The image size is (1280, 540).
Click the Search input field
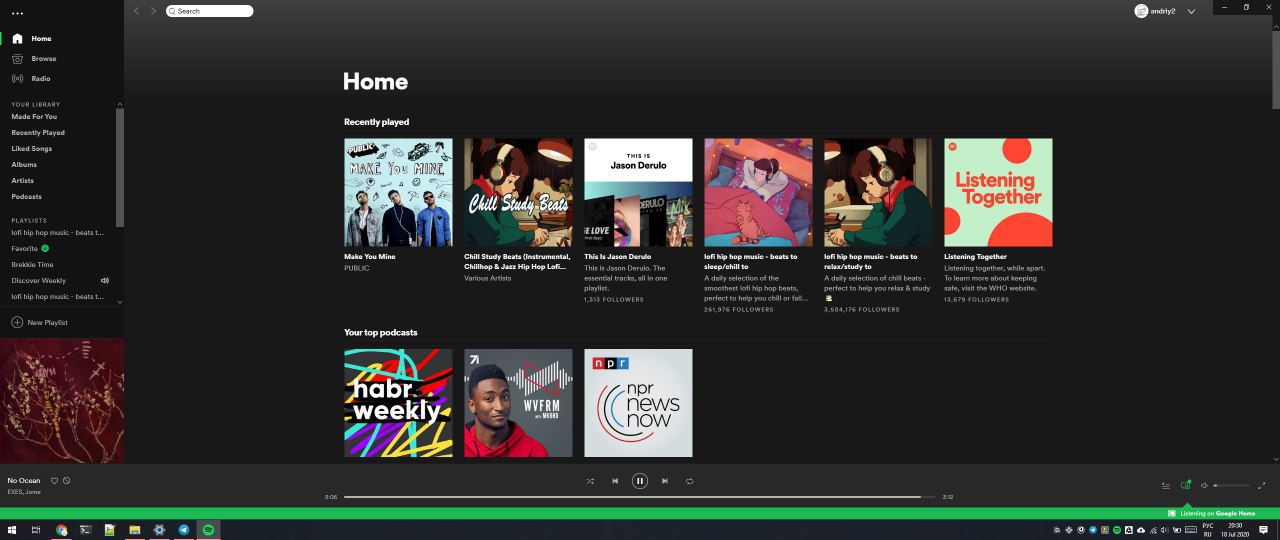(209, 11)
